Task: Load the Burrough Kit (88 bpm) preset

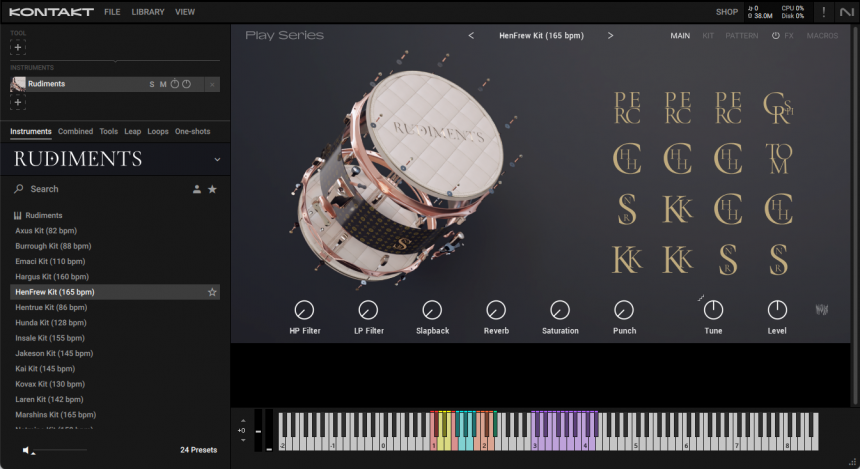Action: (53, 246)
